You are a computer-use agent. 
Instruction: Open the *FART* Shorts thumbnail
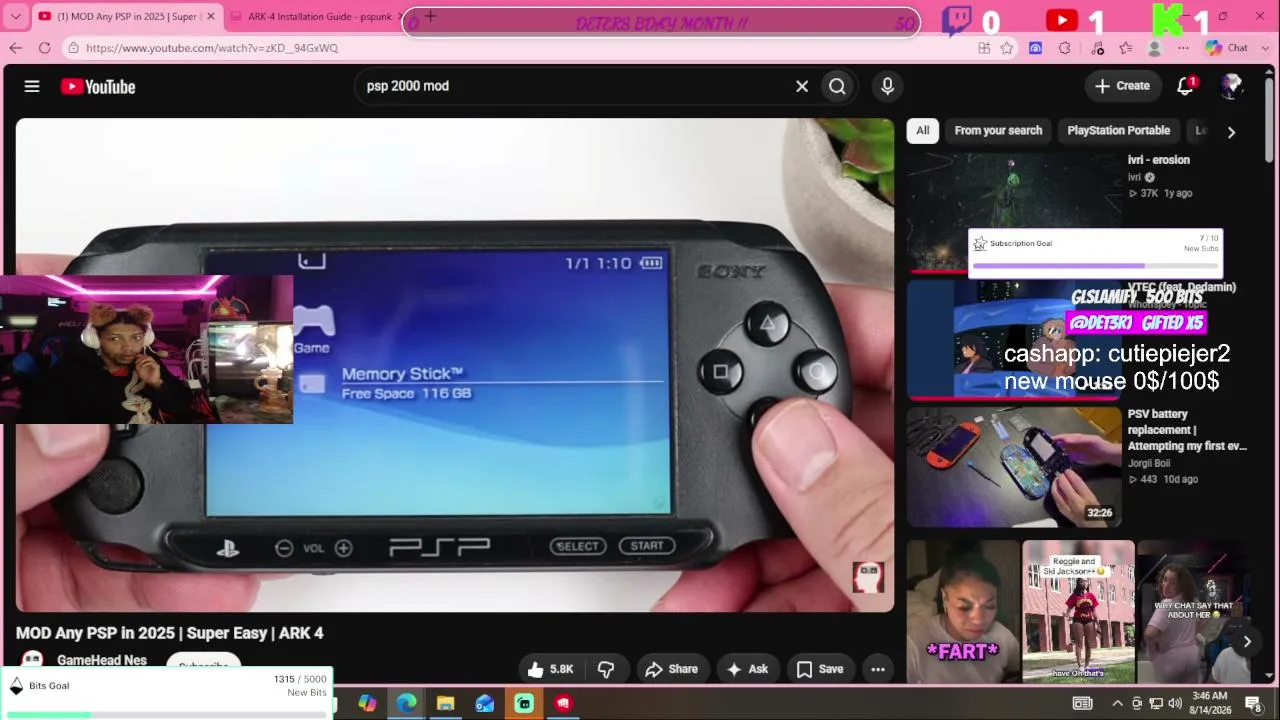(x=962, y=612)
